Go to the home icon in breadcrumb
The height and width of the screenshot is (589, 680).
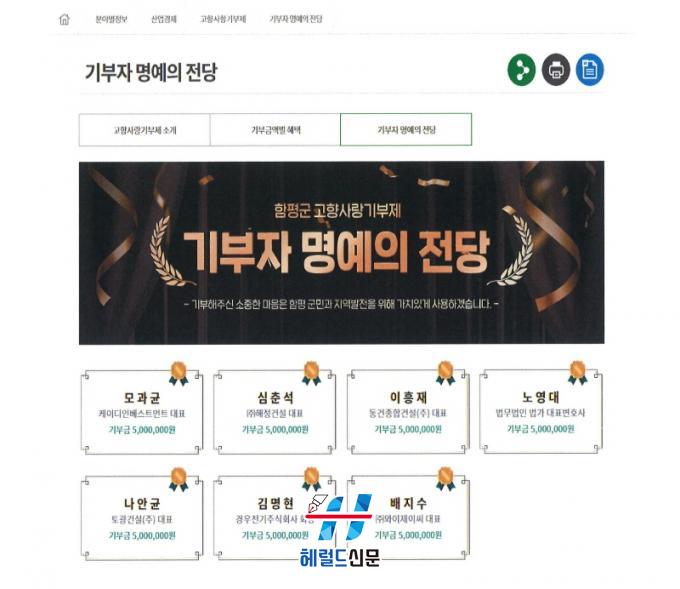click(x=64, y=19)
